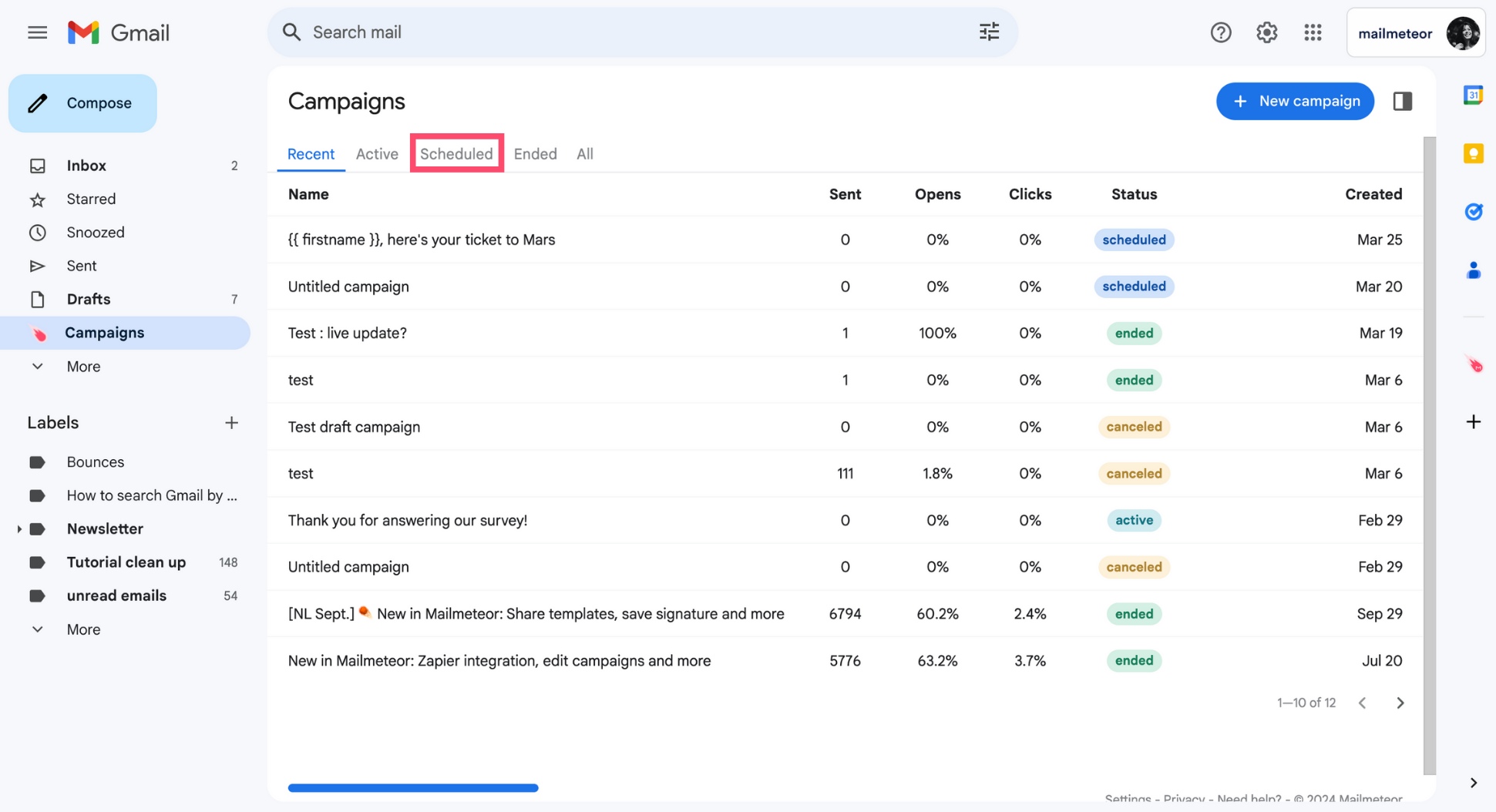Expand More under the mail folders

pyautogui.click(x=83, y=367)
